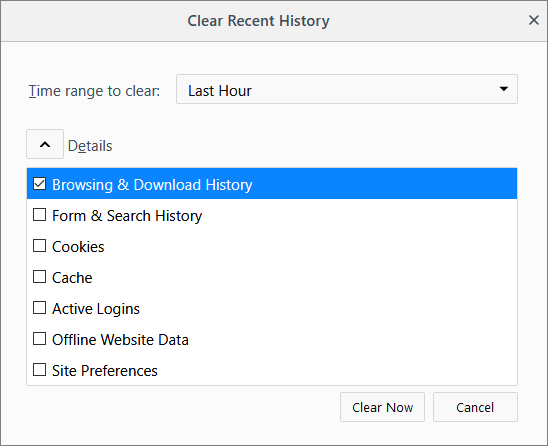Select the Browsing & Download History row
Image resolution: width=548 pixels, height=446 pixels.
coord(272,184)
